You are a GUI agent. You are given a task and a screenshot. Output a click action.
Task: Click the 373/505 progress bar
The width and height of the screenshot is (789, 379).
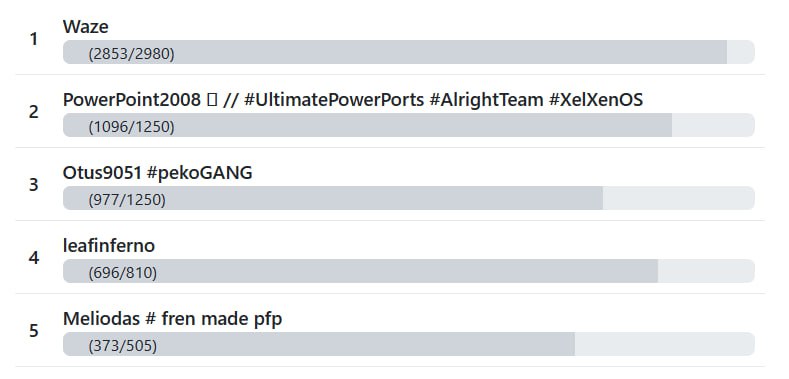(409, 344)
